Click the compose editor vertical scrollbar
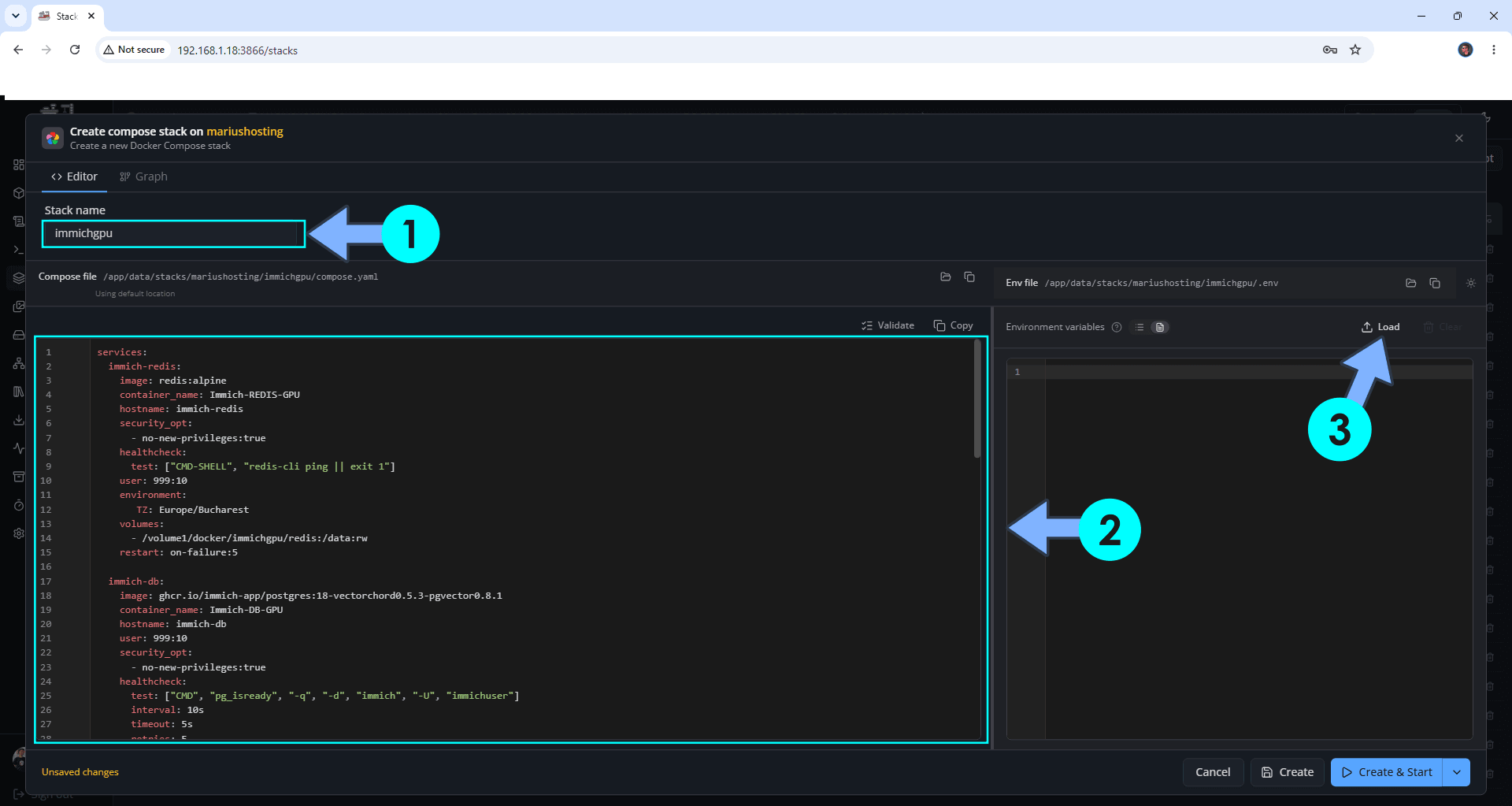1512x806 pixels. pyautogui.click(x=977, y=399)
